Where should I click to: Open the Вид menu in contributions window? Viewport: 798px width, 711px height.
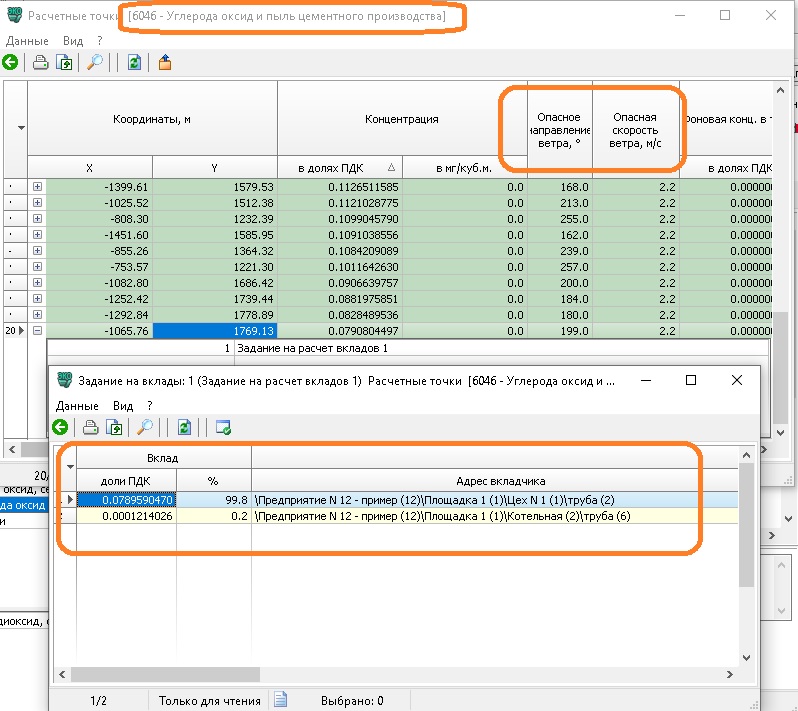(123, 406)
